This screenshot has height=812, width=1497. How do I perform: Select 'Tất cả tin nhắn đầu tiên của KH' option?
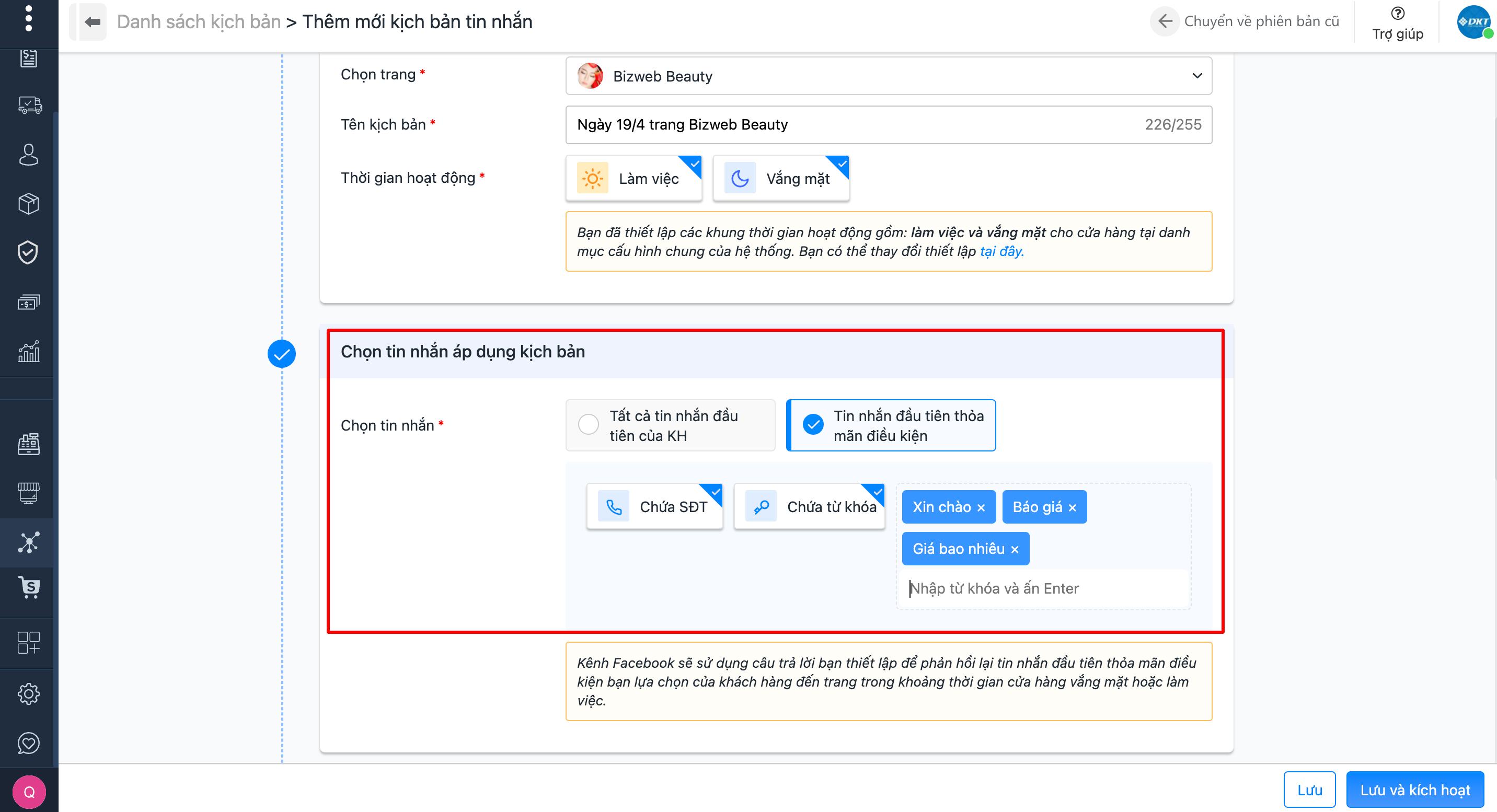tap(670, 425)
